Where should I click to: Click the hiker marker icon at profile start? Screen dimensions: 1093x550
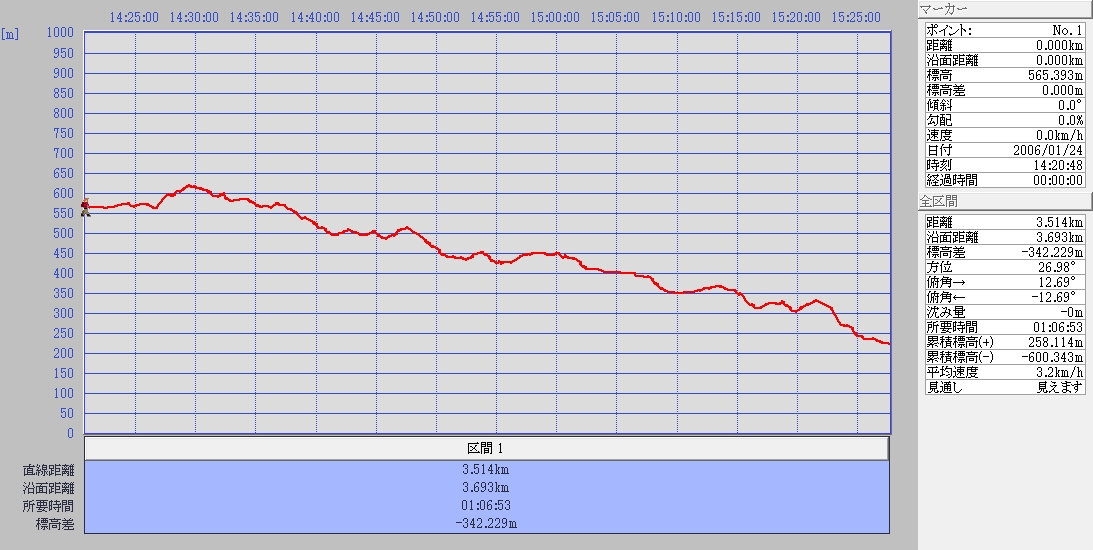point(86,207)
